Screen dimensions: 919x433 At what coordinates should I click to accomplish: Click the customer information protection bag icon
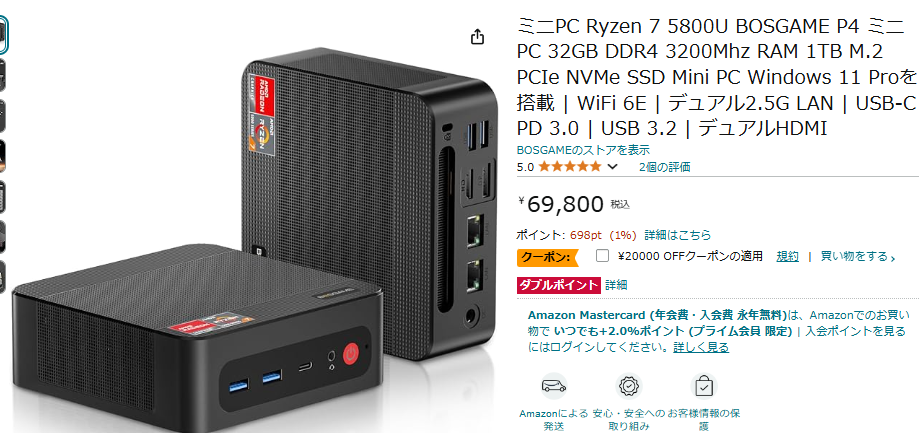point(703,386)
